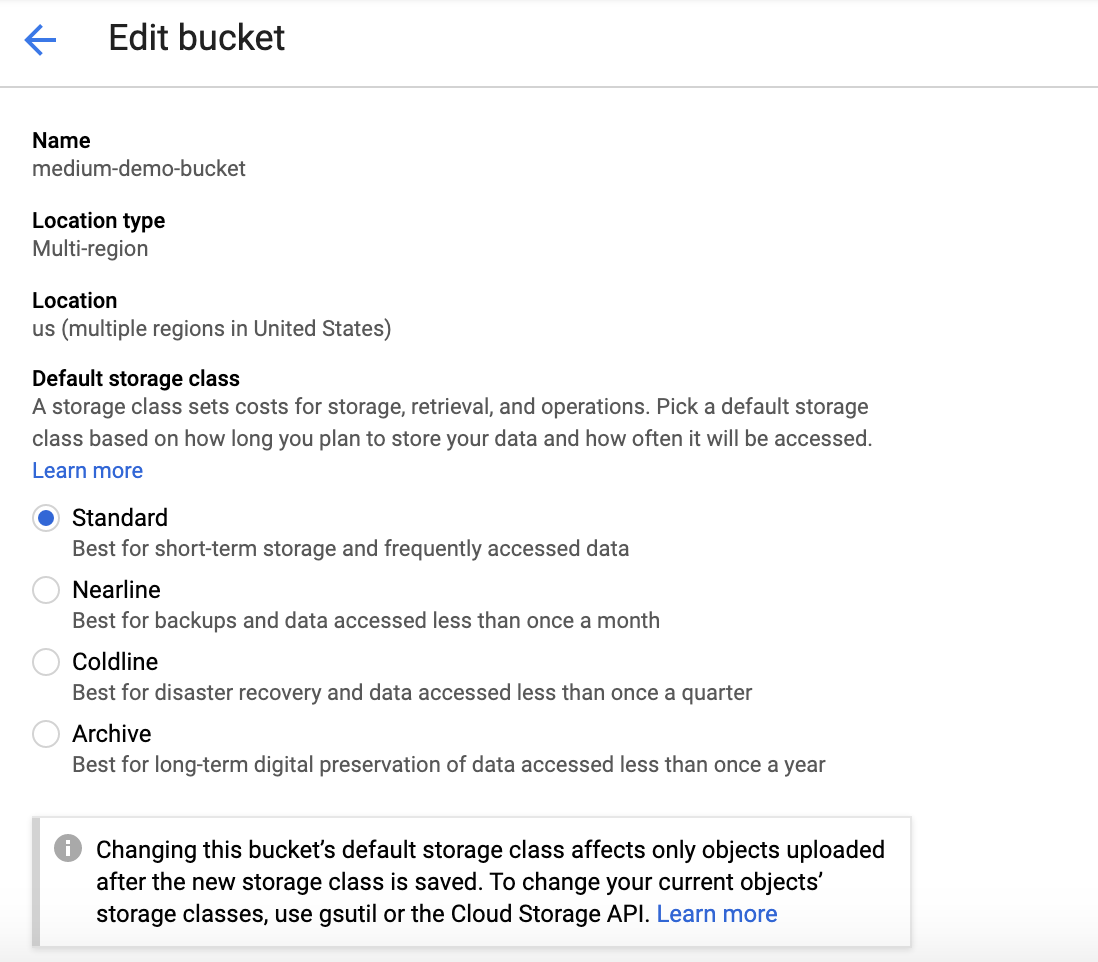1098x962 pixels.
Task: Click the Edit bucket page title
Action: pyautogui.click(x=196, y=38)
